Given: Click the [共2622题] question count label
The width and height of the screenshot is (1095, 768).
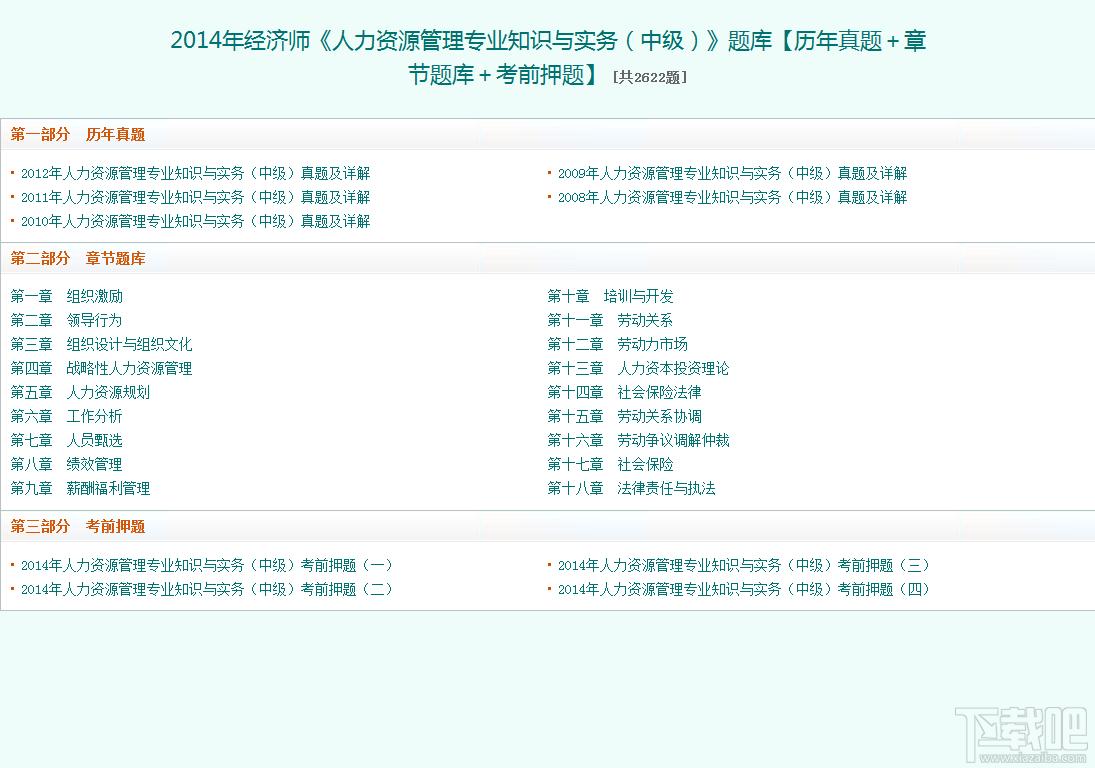Looking at the screenshot, I should 650,77.
